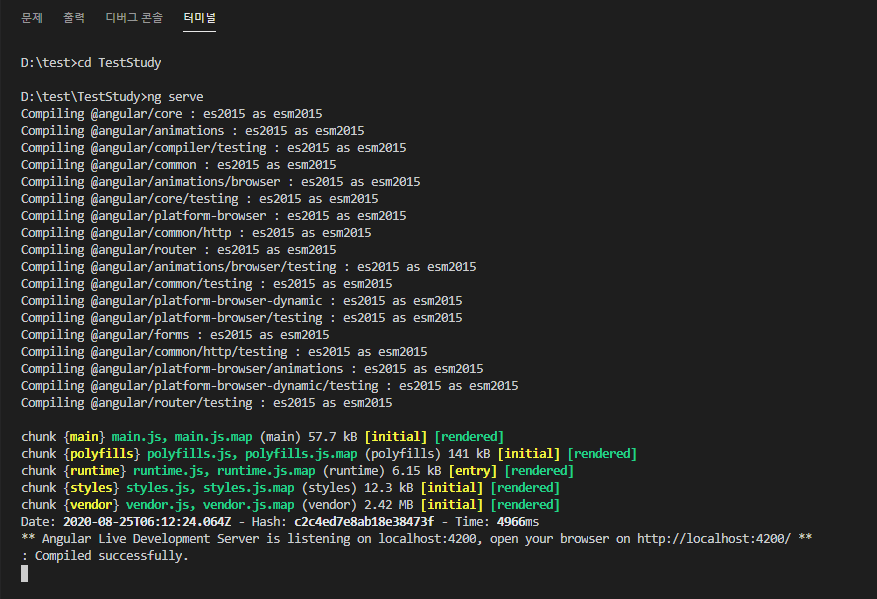This screenshot has height=599, width=877.
Task: Select 'runtime.js, runtime.js.map' file names
Action: coord(224,471)
